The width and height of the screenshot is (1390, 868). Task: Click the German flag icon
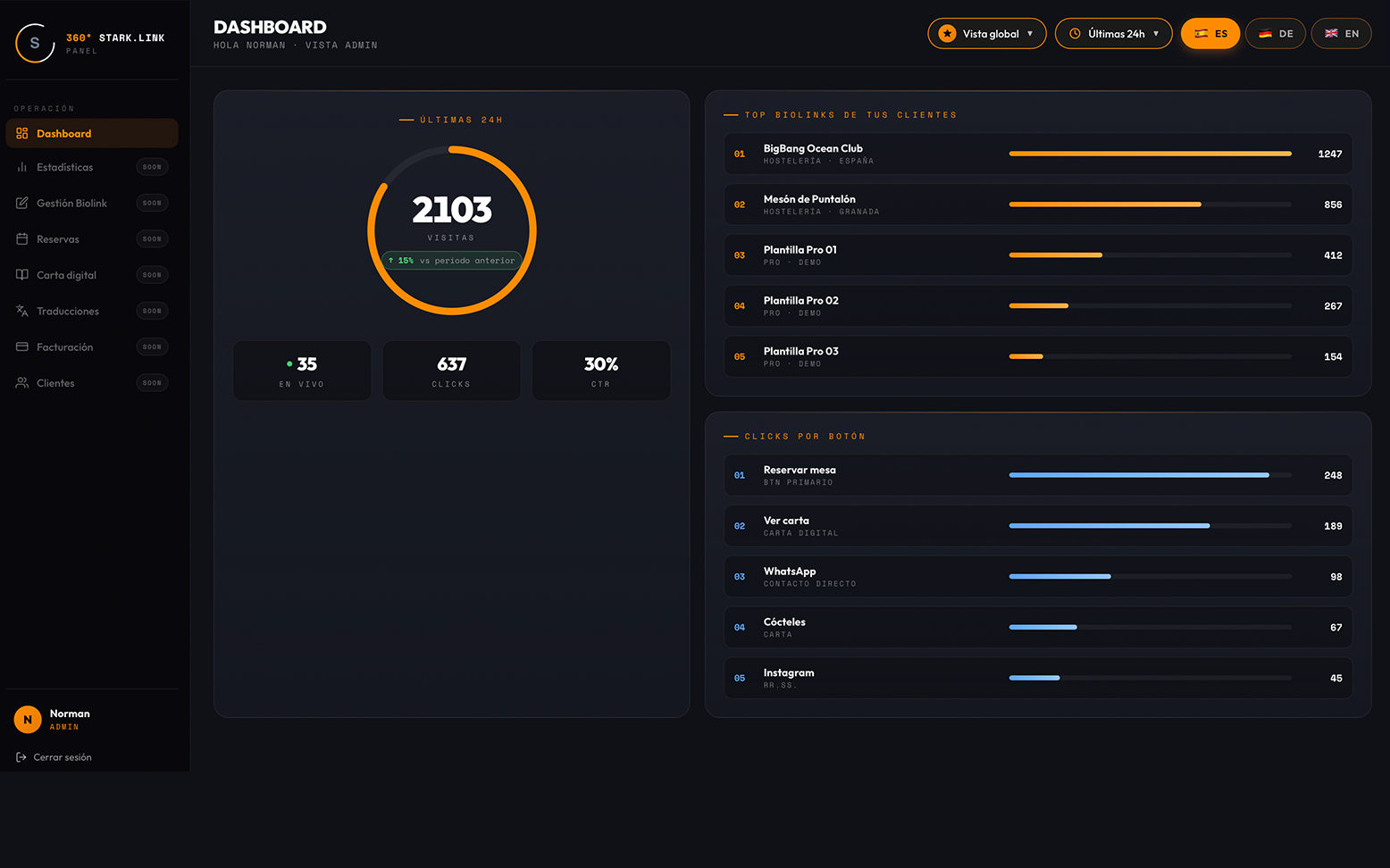pyautogui.click(x=1265, y=34)
